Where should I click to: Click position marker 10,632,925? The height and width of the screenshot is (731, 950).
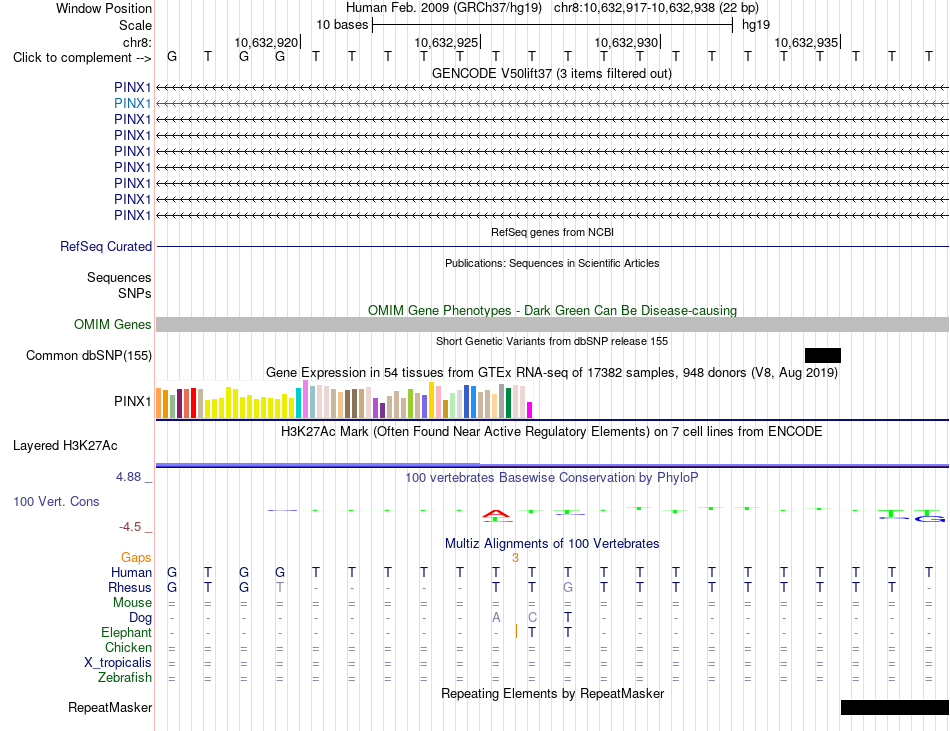point(447,42)
